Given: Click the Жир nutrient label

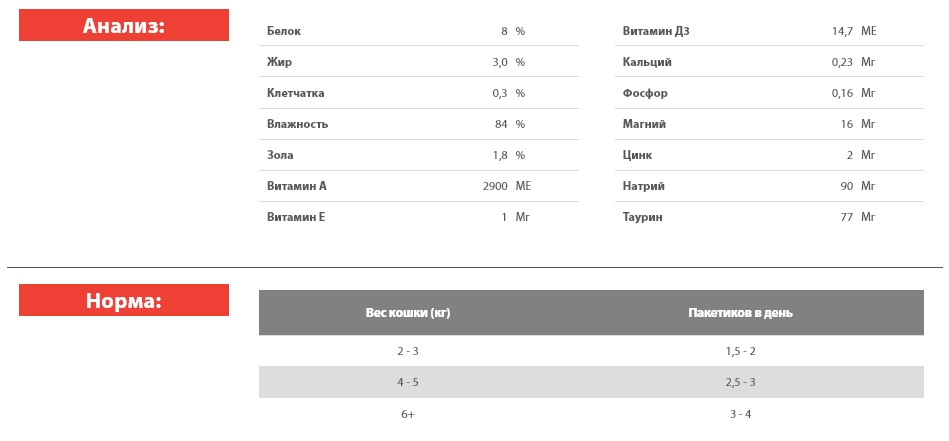Looking at the screenshot, I should click(279, 62).
